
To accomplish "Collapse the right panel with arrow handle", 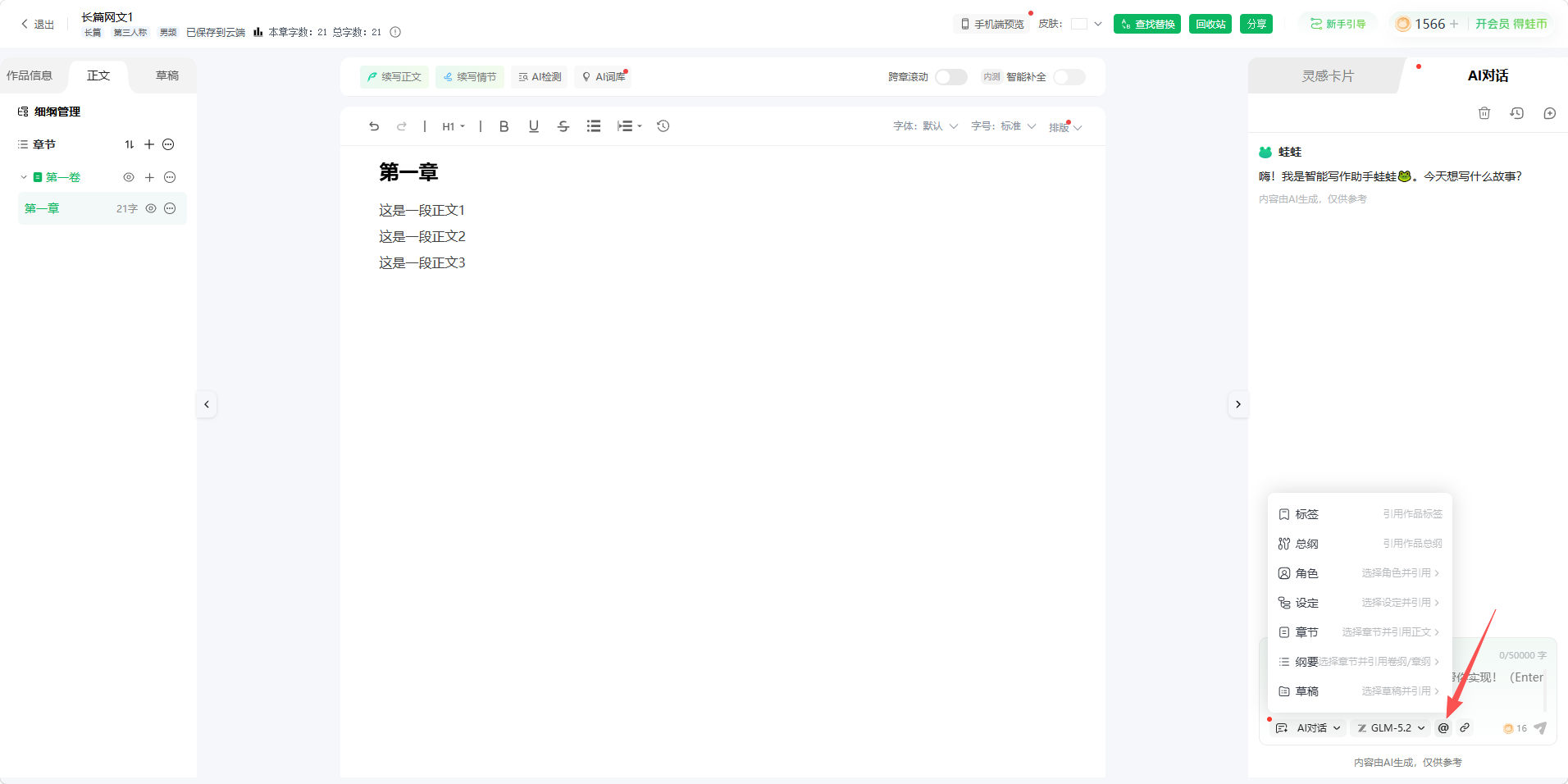I will click(1238, 404).
